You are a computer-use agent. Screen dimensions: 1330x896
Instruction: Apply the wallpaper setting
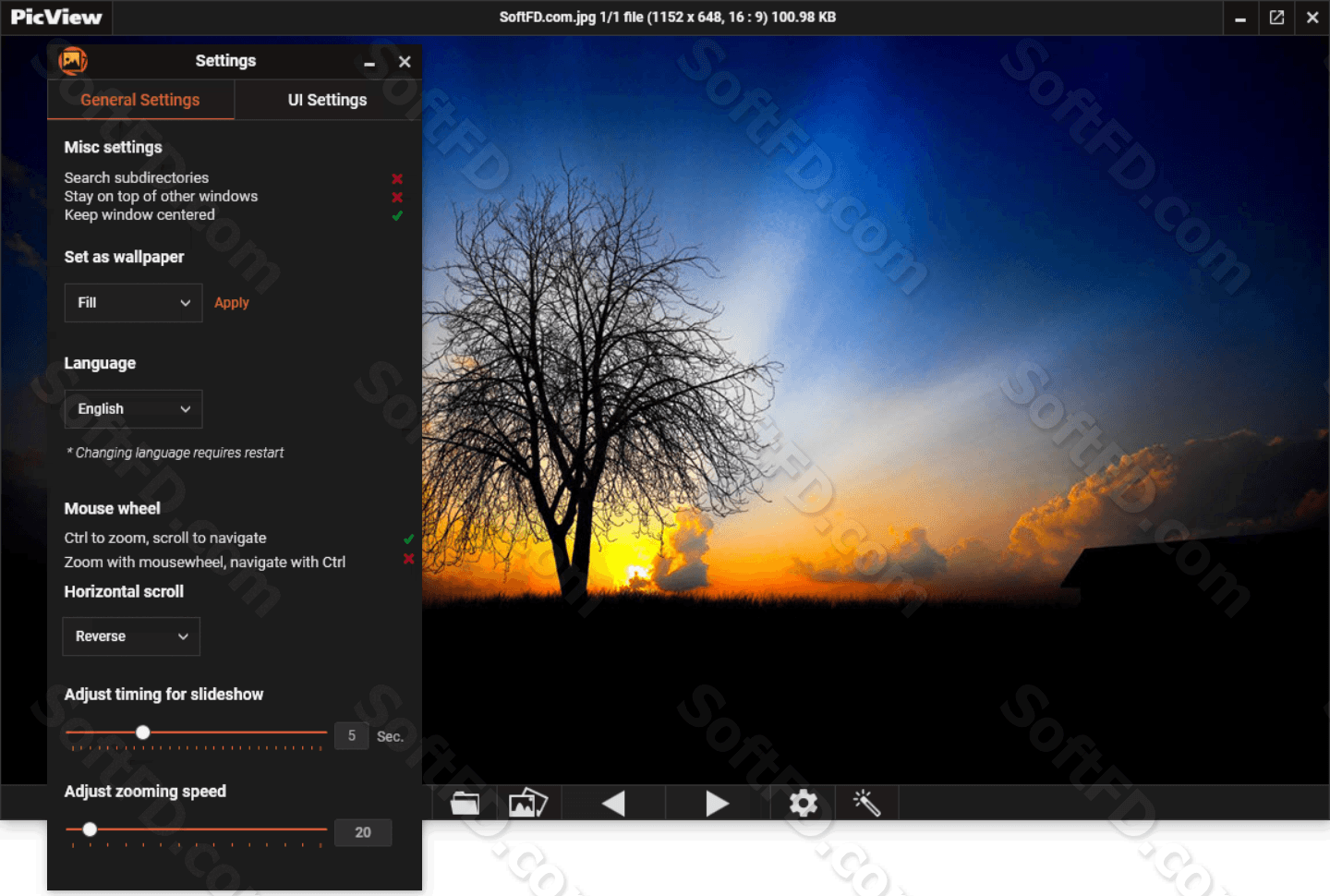click(232, 303)
